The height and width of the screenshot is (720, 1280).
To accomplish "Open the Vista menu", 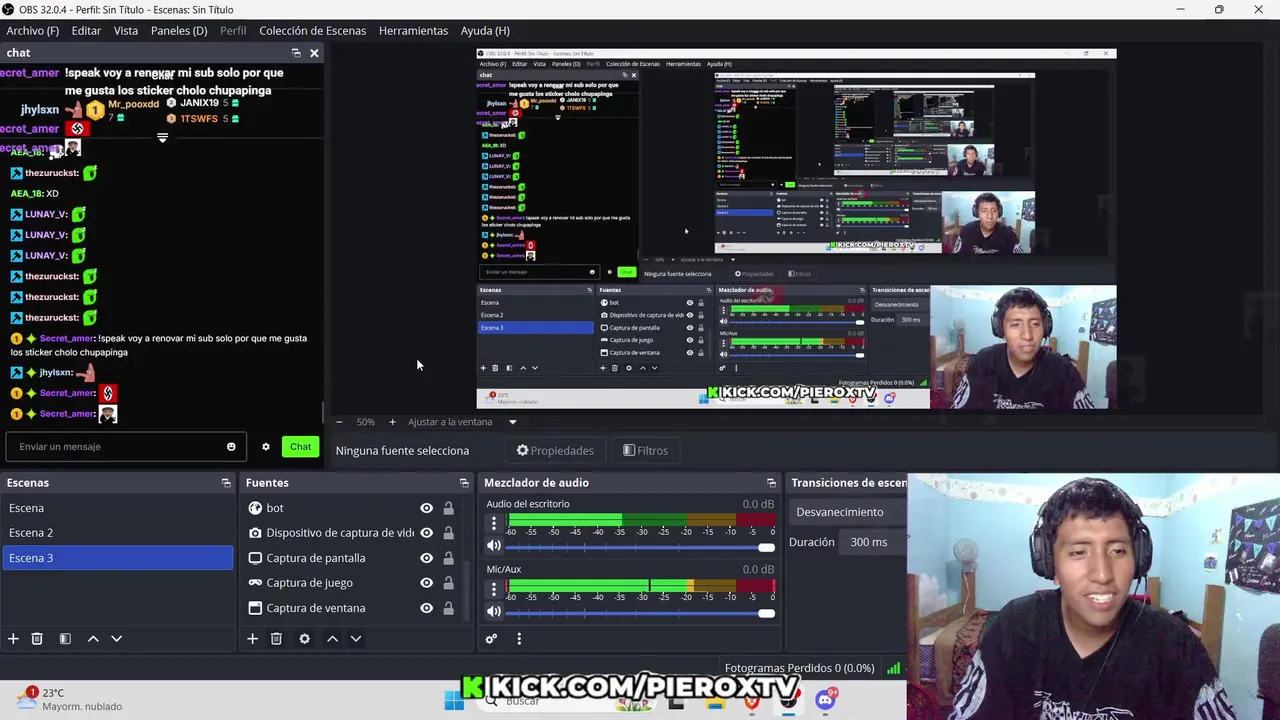I will coord(126,31).
